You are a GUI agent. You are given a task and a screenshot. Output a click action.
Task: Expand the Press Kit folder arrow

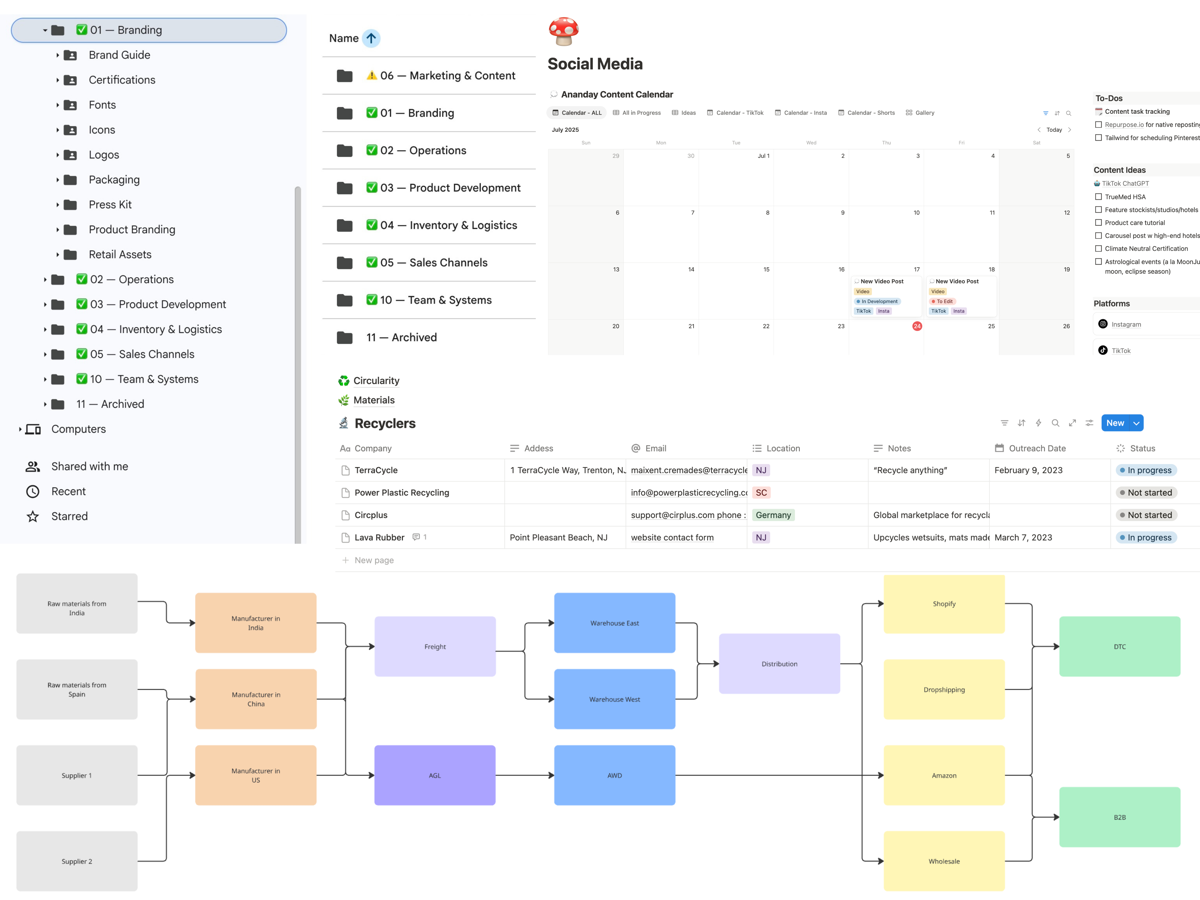coord(57,205)
